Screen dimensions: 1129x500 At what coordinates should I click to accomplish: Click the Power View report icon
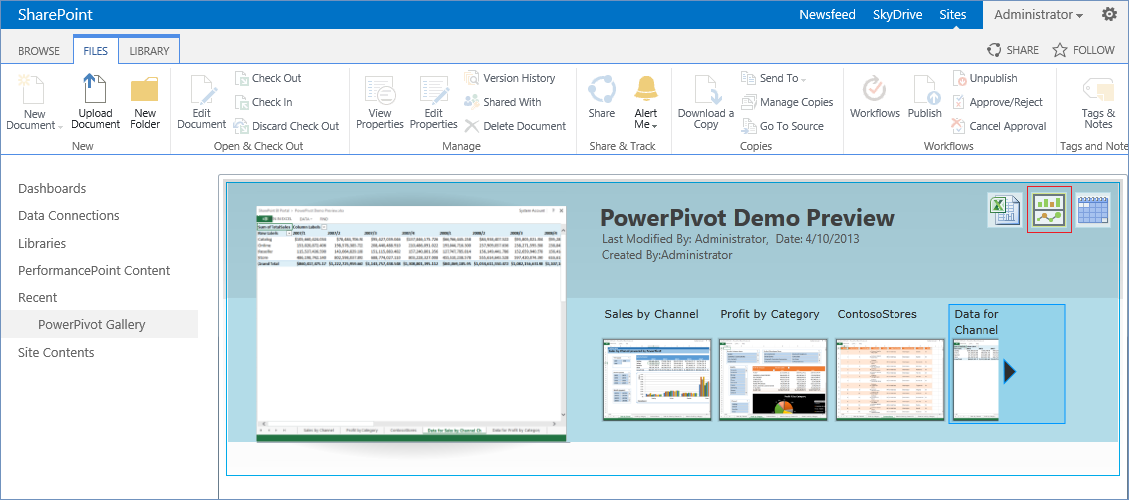pos(1049,210)
